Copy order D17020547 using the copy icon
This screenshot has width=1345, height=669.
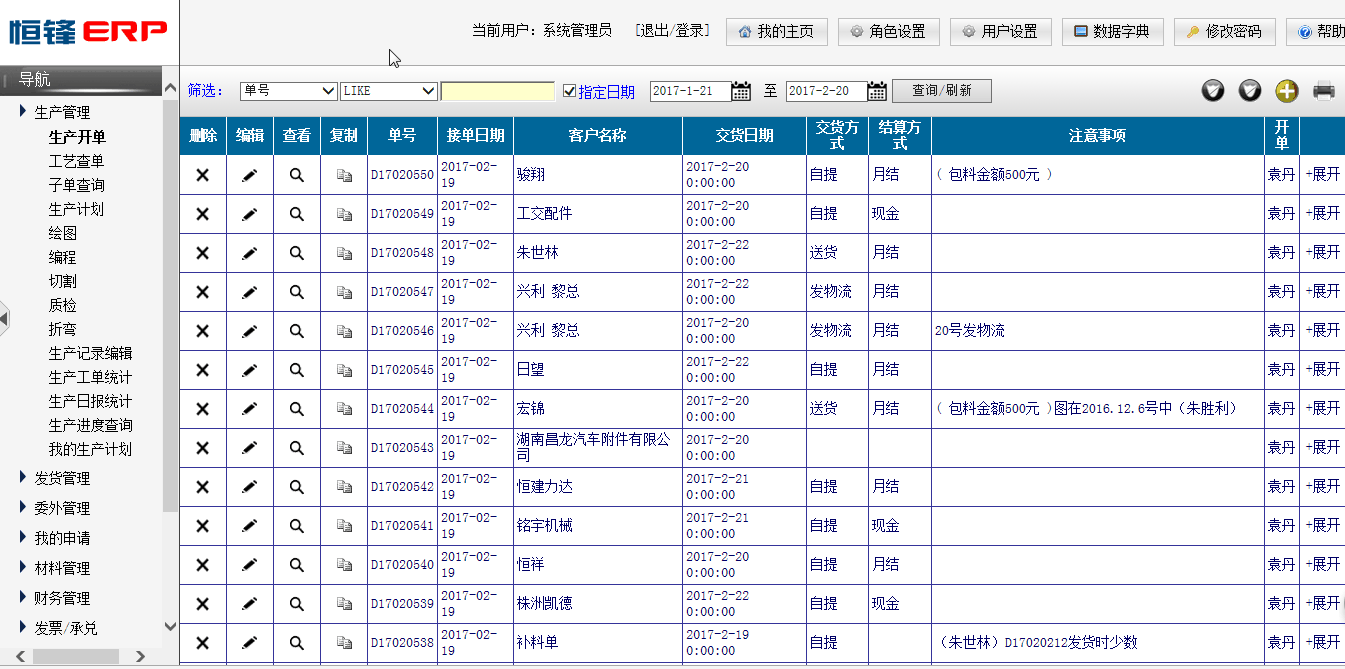344,292
